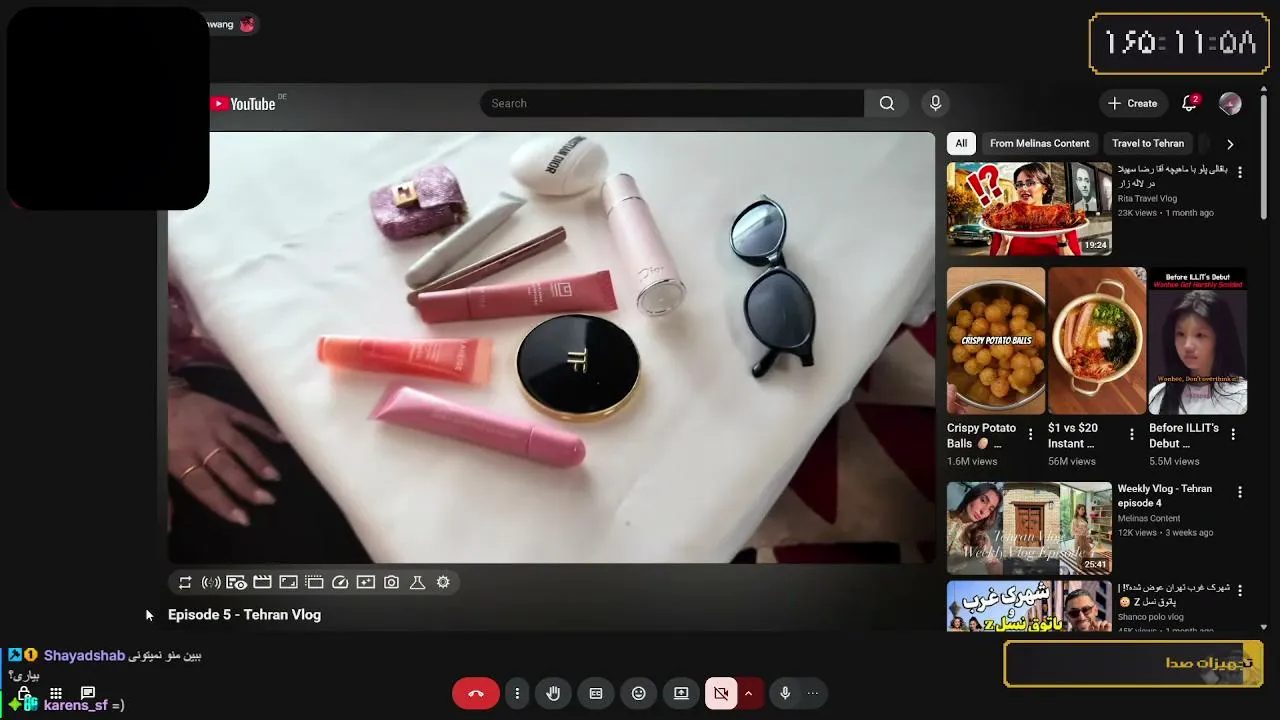Click the moderator badge next to Shayadshab

pos(15,656)
